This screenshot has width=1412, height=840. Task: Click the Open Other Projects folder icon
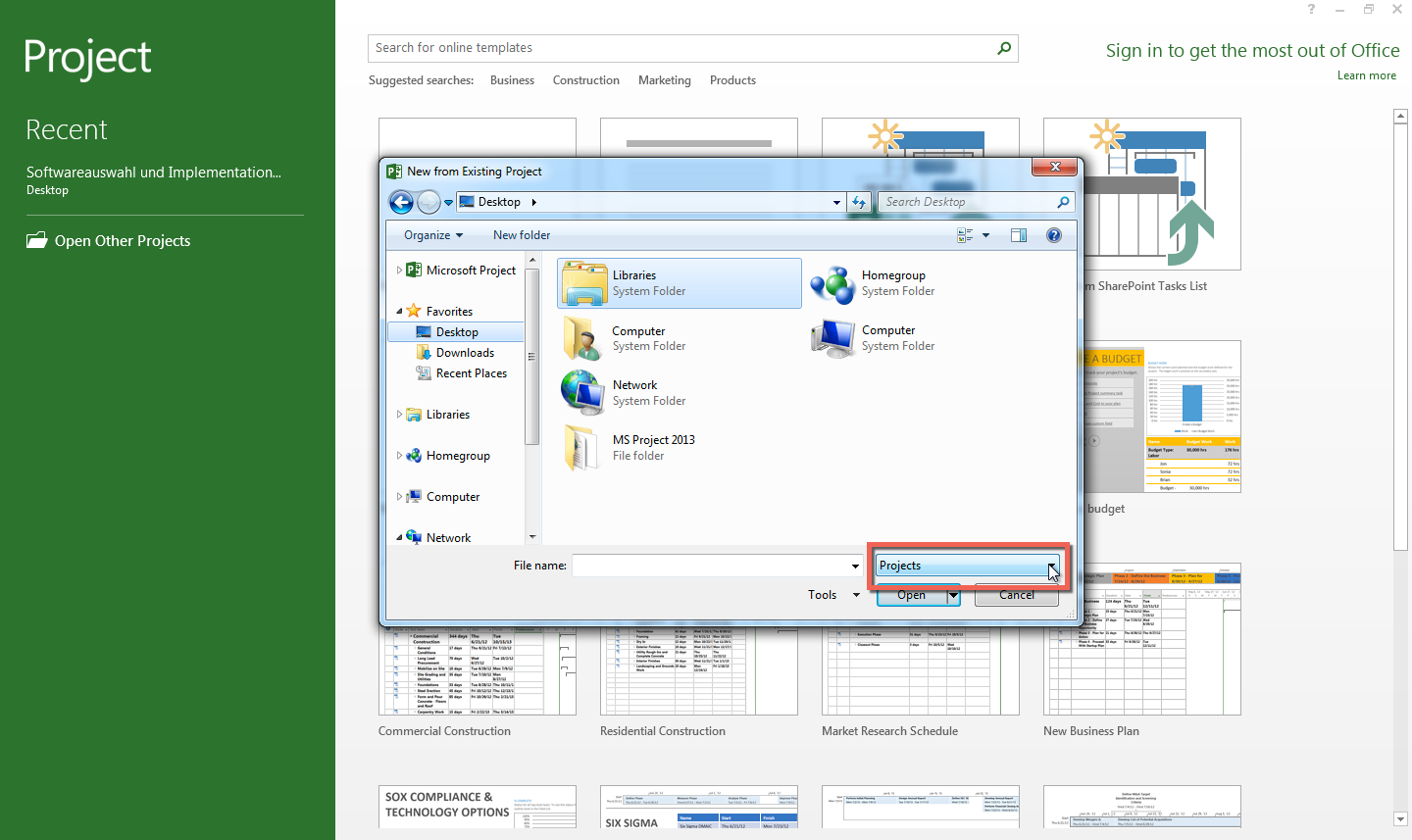coord(37,240)
